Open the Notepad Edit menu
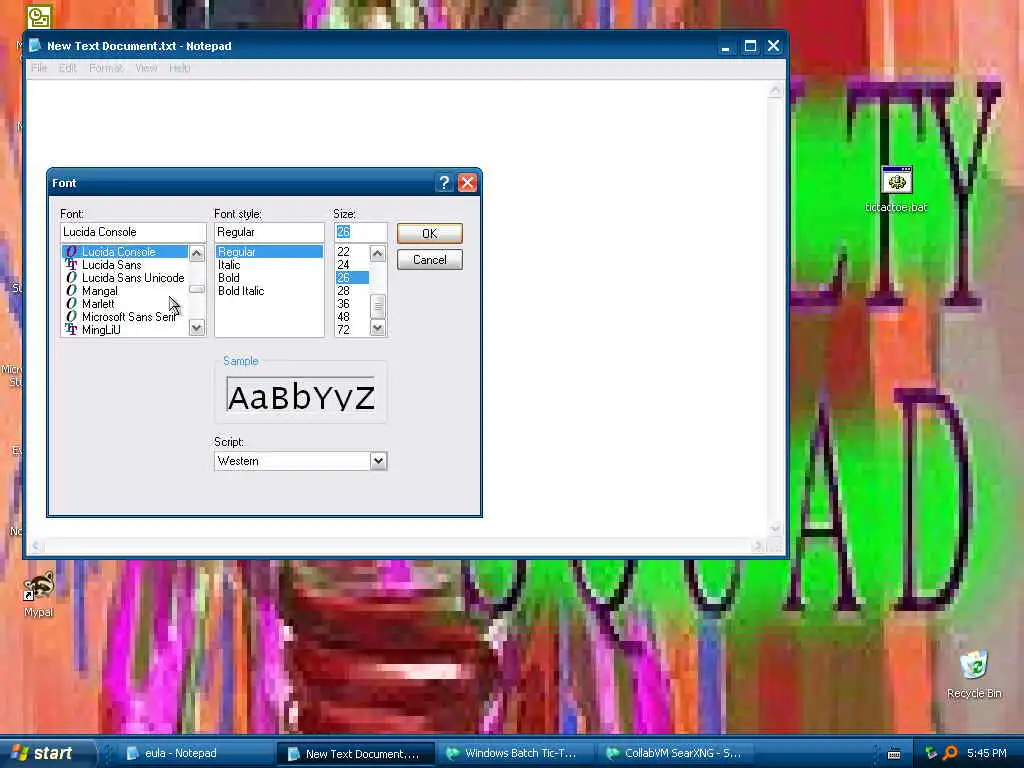 click(x=68, y=68)
